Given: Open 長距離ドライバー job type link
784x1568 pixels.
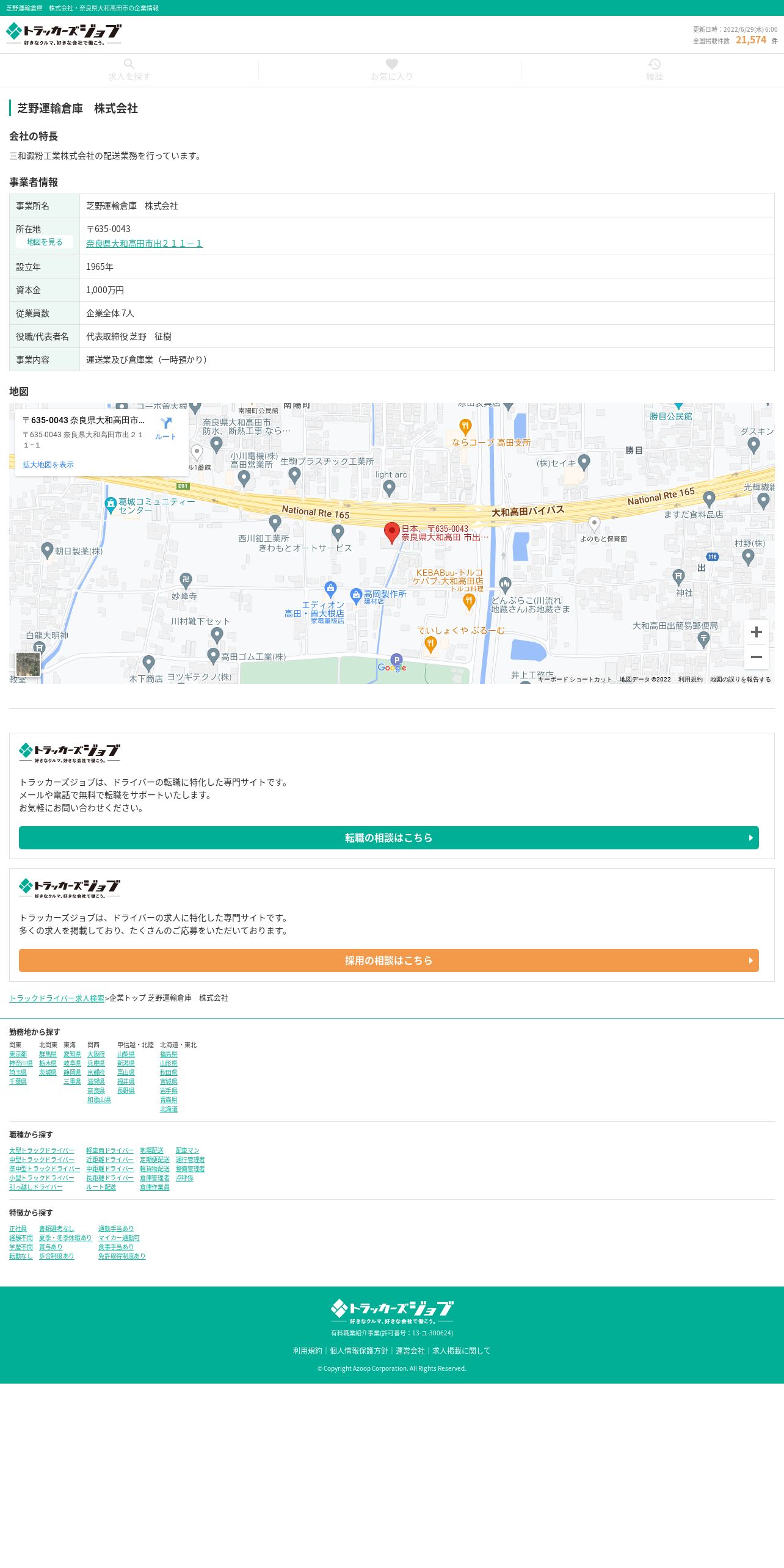Looking at the screenshot, I should [110, 1178].
